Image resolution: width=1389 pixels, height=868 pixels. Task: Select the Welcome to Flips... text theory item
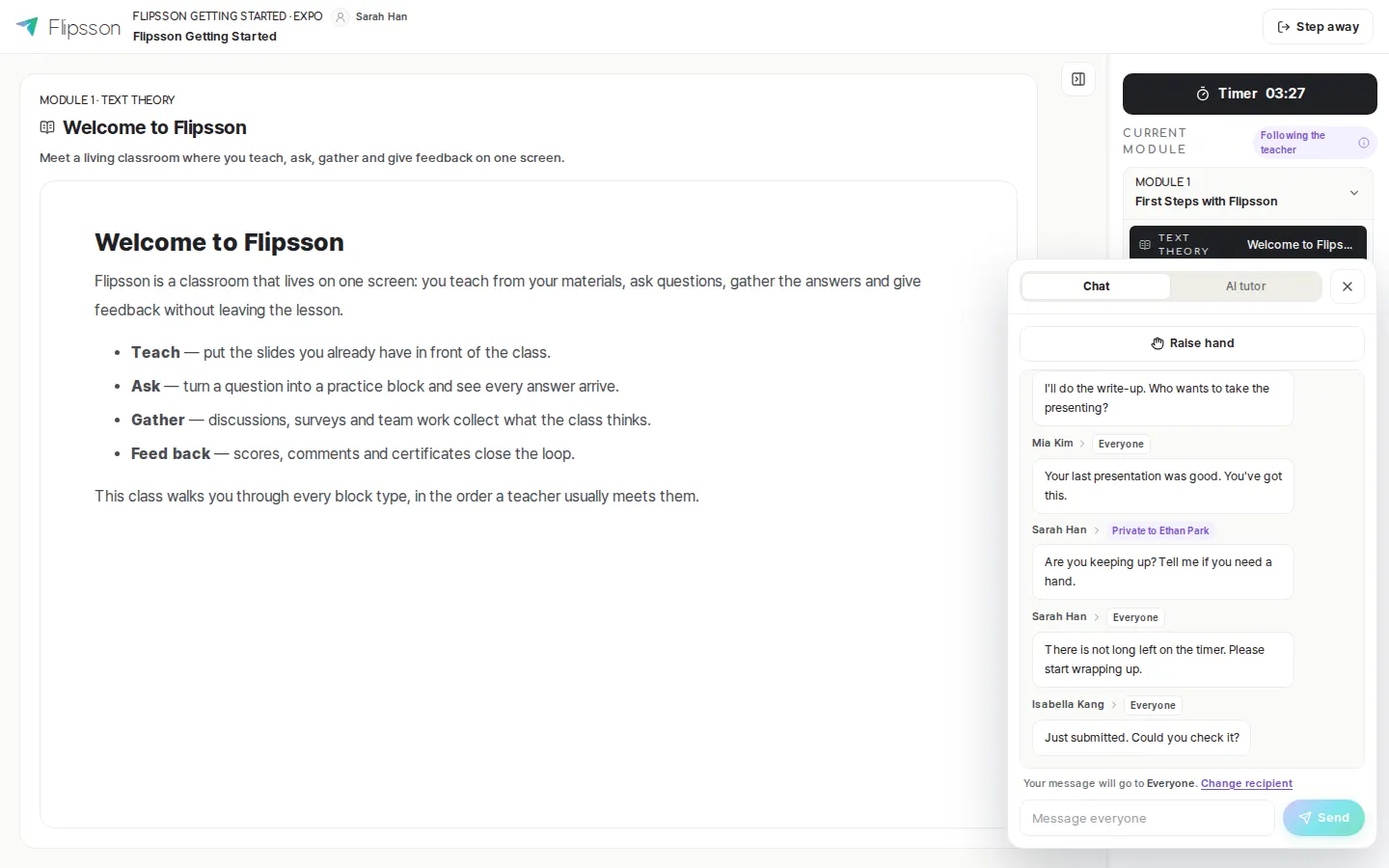click(x=1248, y=245)
